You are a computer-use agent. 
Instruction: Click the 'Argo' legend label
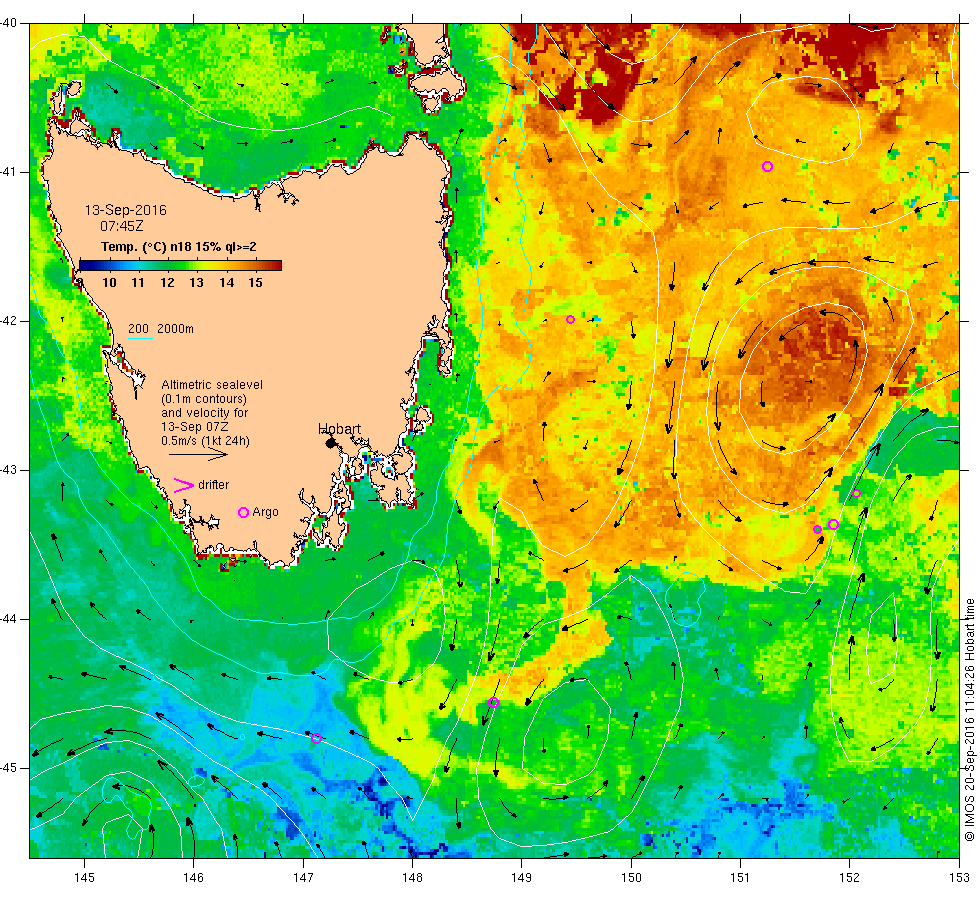265,512
